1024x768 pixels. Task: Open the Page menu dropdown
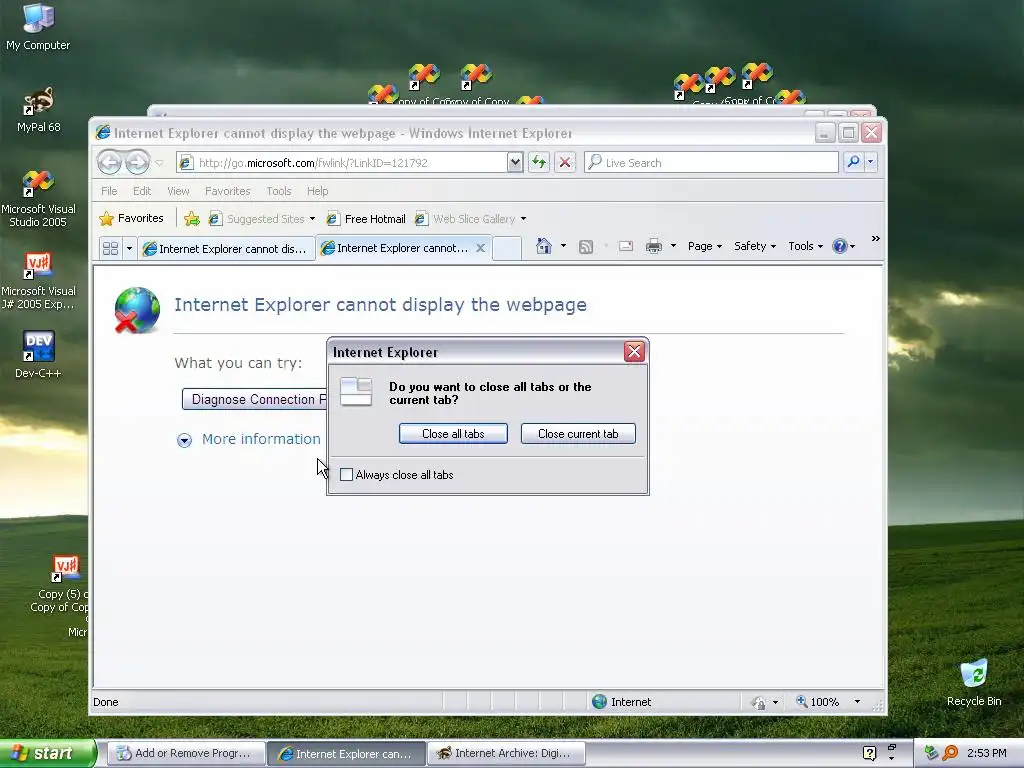(704, 246)
